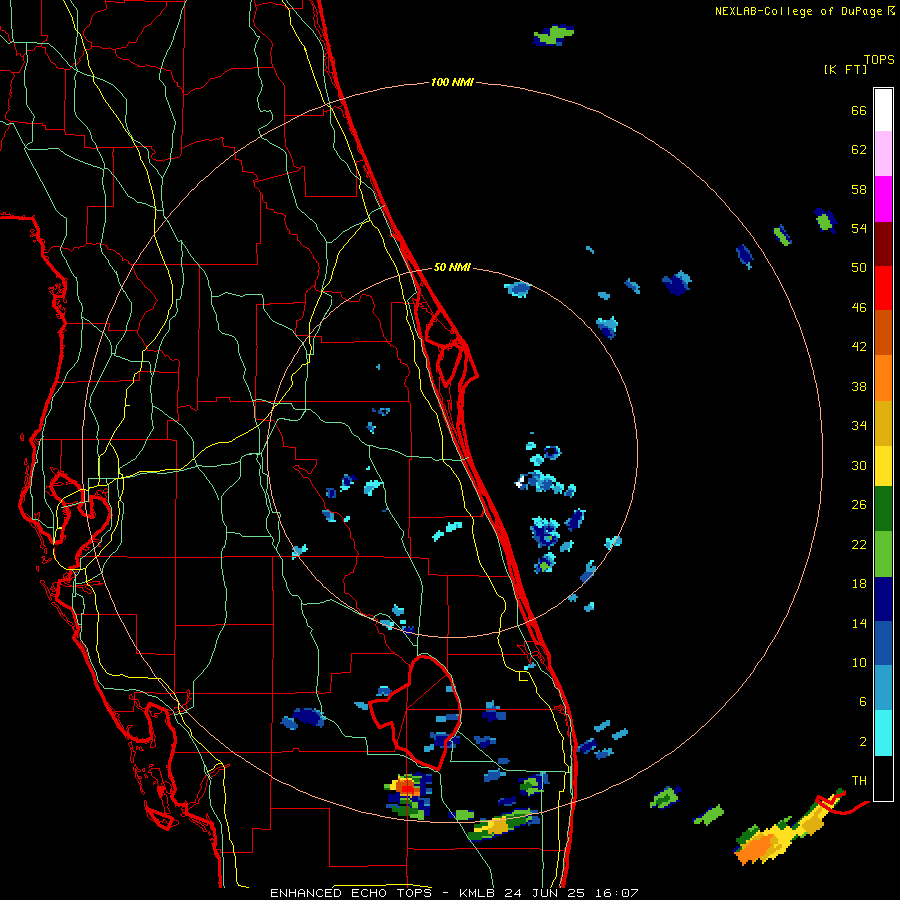The height and width of the screenshot is (900, 900).
Task: Click the 16:07 timestamp in the footer
Action: coord(616,893)
